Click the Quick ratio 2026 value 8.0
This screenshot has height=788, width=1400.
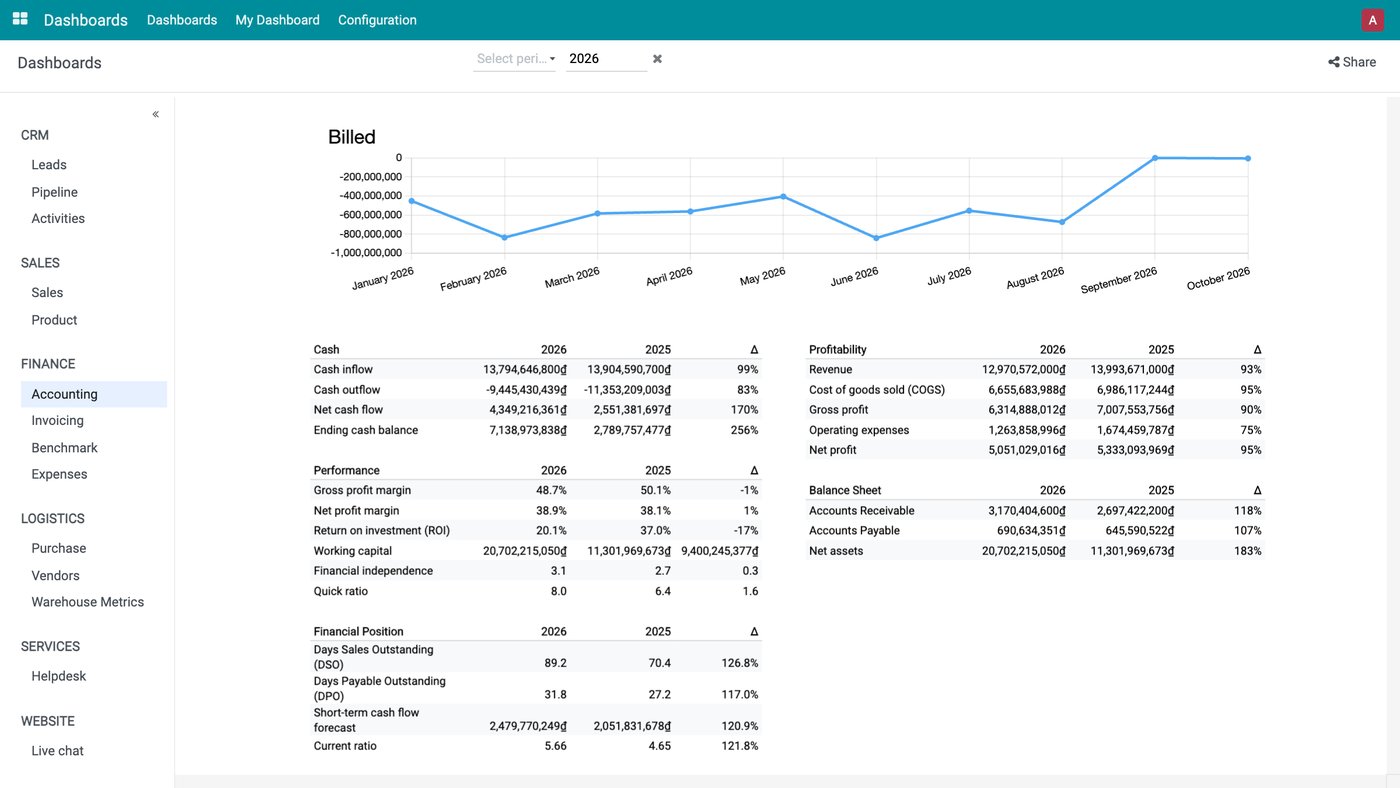pyautogui.click(x=558, y=591)
